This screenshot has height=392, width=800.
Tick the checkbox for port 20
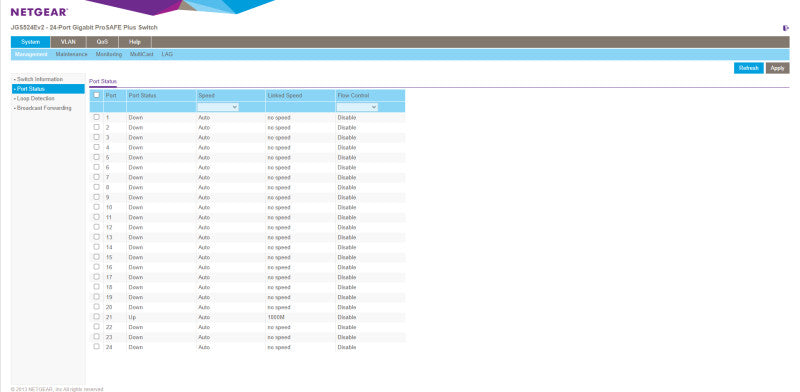click(96, 306)
